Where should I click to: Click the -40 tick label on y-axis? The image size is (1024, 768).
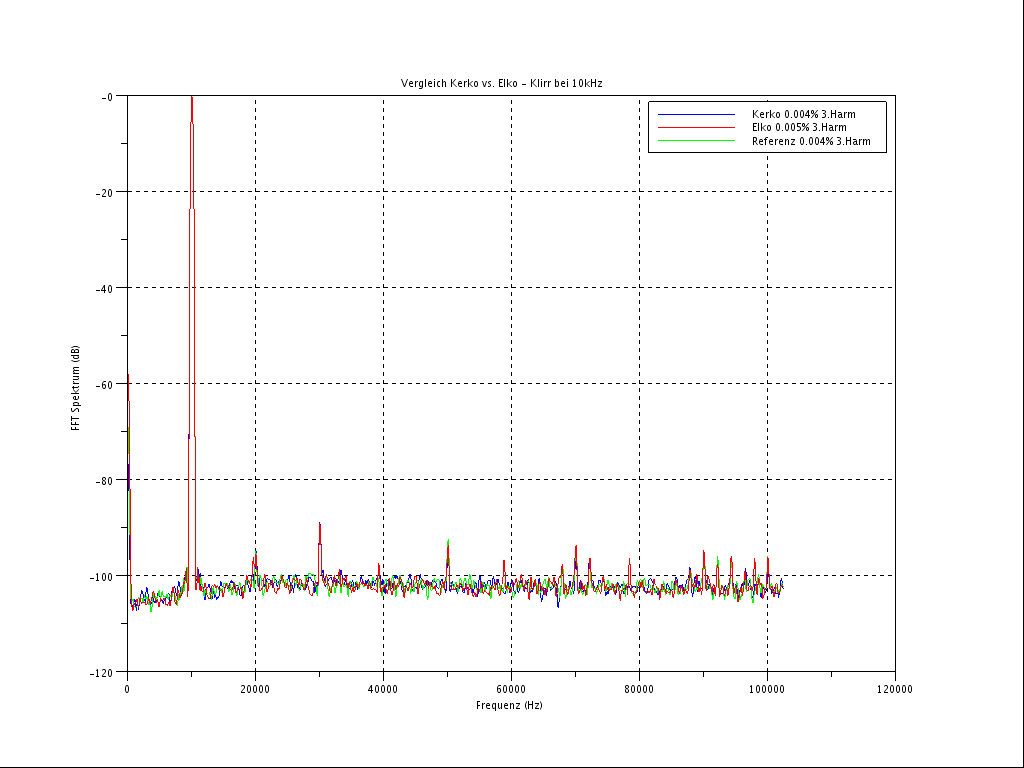click(x=105, y=288)
